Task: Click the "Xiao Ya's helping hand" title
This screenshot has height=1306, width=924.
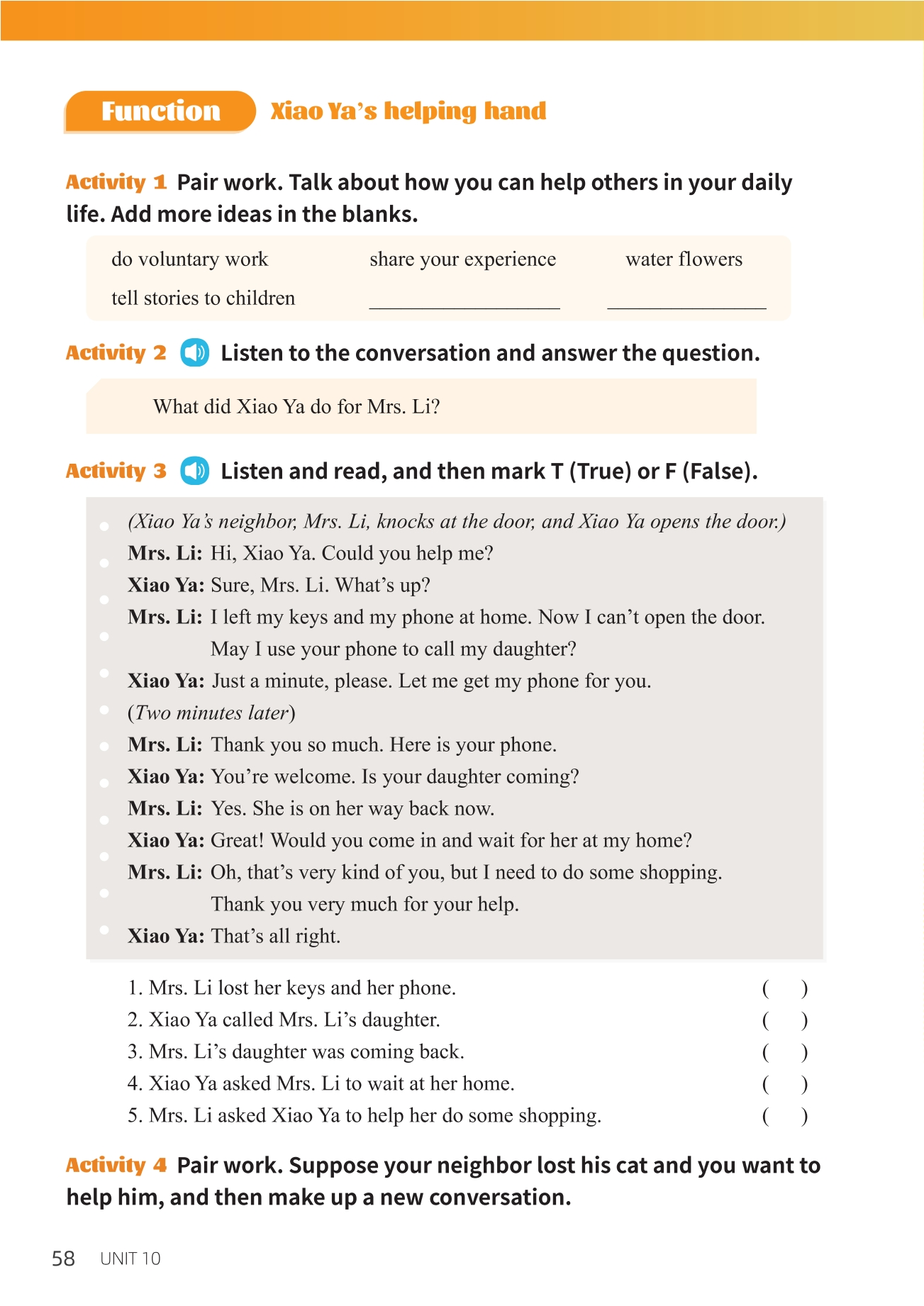Action: point(408,111)
